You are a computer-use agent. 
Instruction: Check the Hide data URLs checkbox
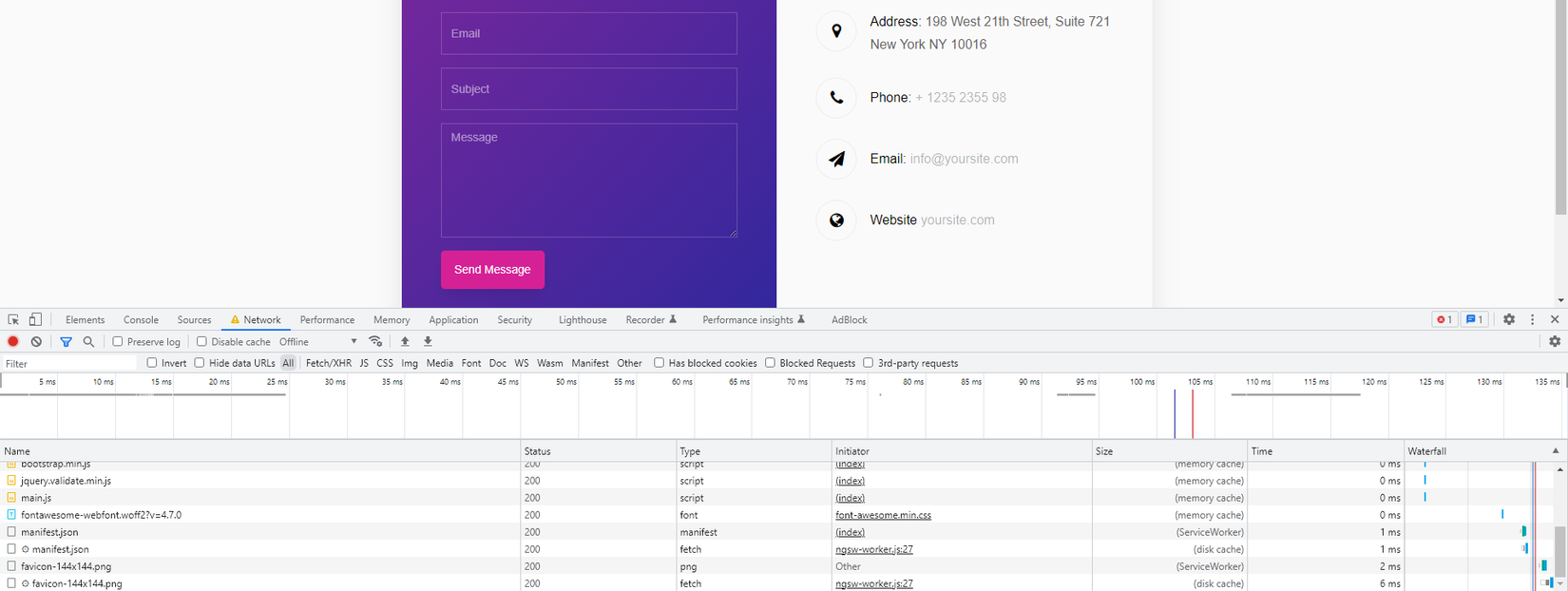coord(200,363)
